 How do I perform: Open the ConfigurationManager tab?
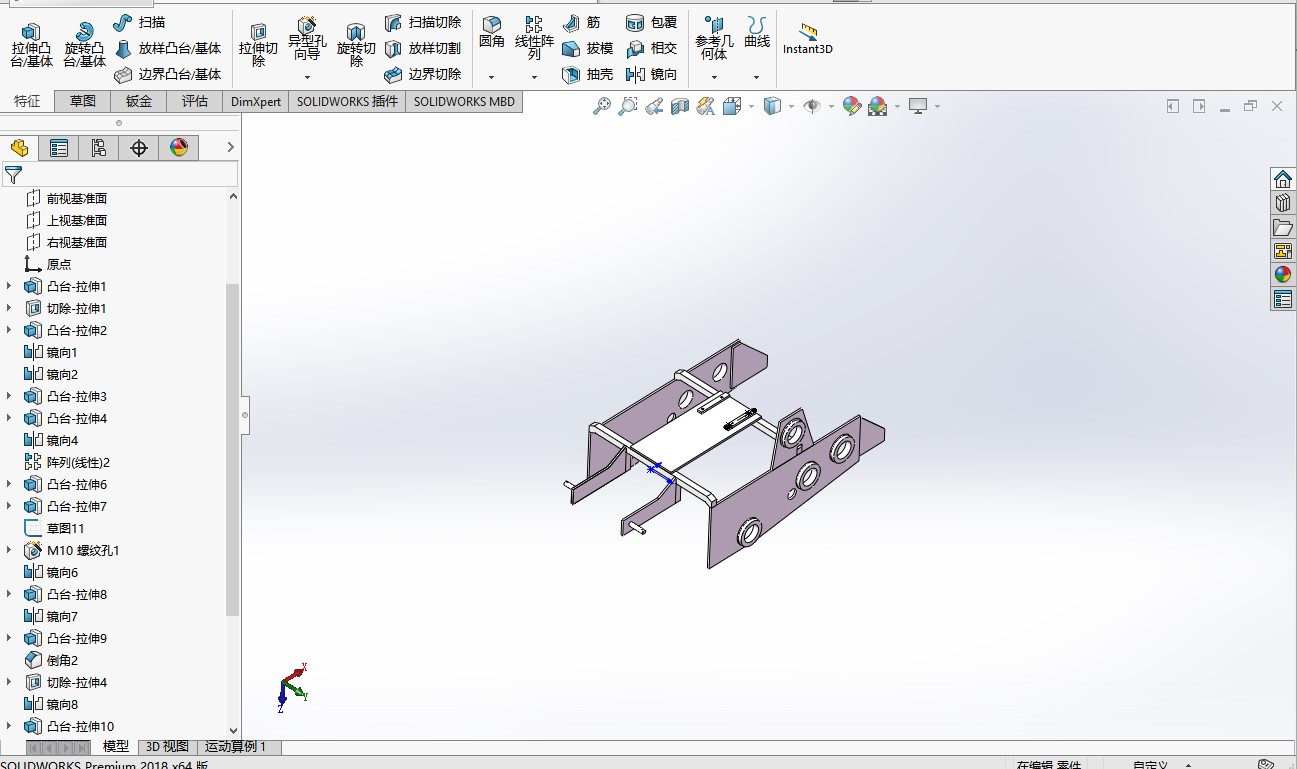pyautogui.click(x=98, y=148)
